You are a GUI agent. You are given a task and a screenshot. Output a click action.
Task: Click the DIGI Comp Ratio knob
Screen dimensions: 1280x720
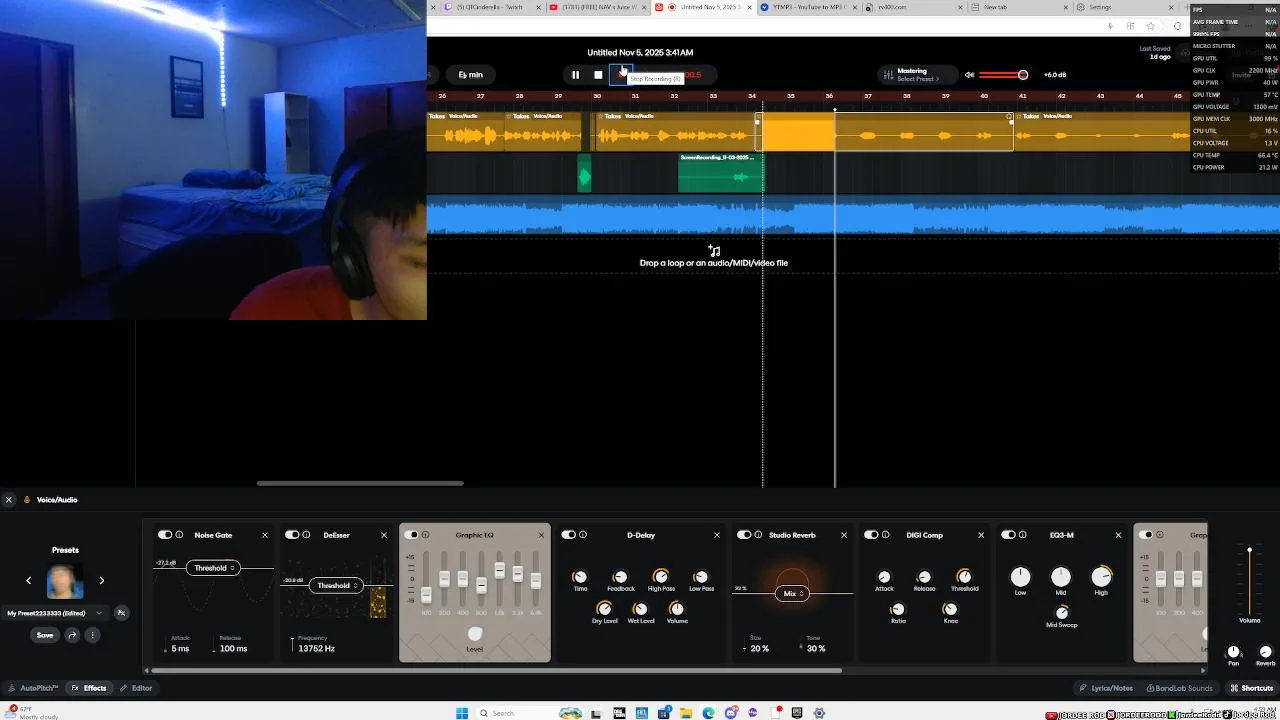tap(898, 609)
